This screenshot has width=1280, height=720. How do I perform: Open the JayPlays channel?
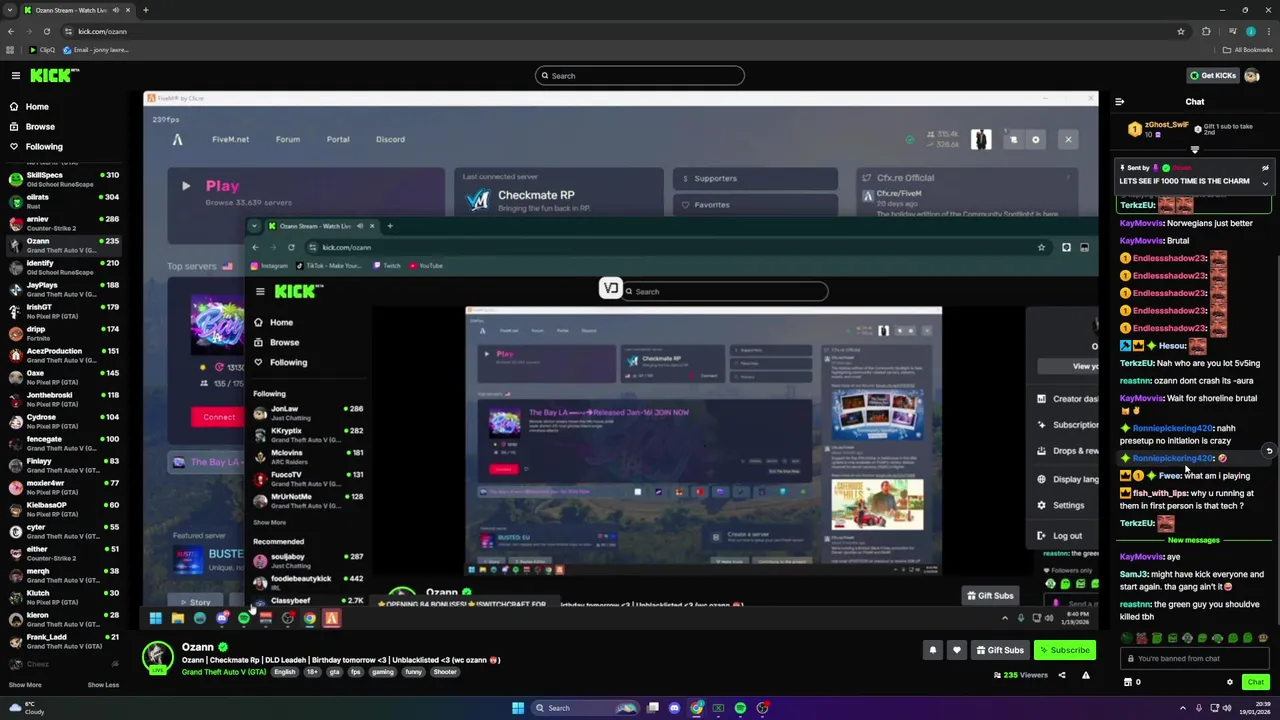pyautogui.click(x=64, y=290)
